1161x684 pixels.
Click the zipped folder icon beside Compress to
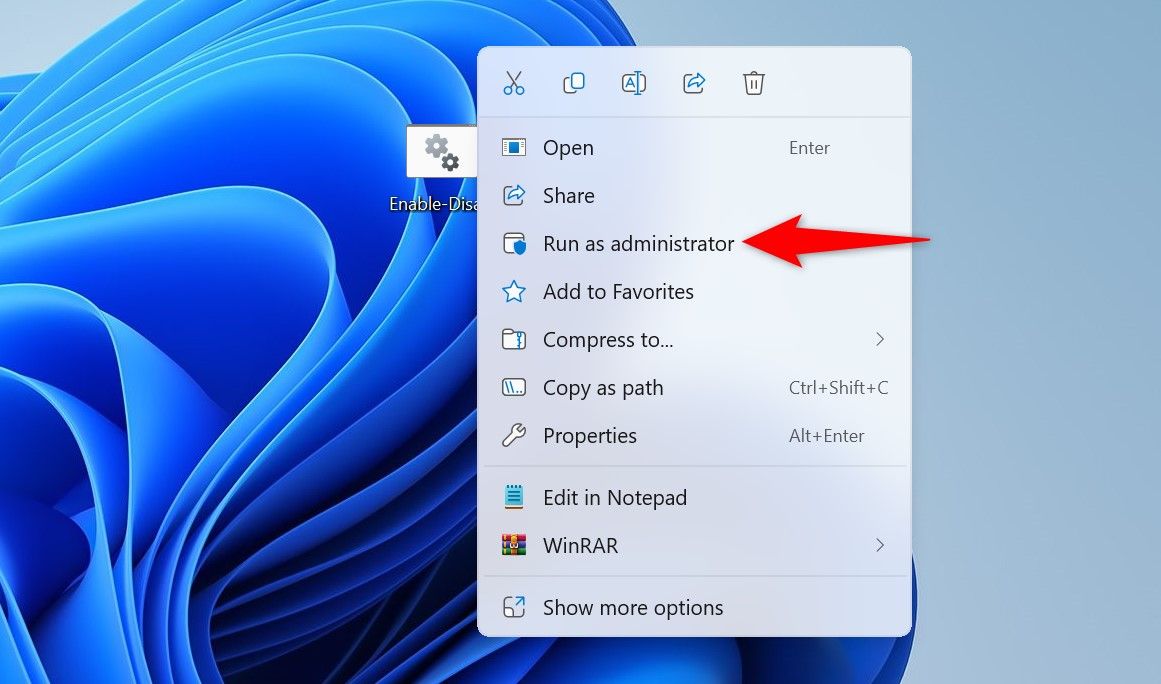click(514, 339)
